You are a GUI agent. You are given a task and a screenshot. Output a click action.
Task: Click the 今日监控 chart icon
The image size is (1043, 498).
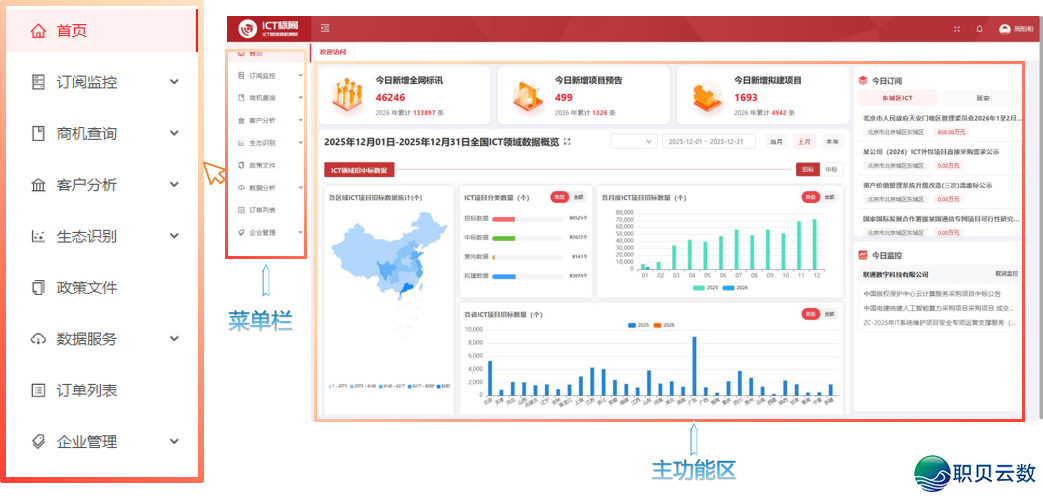click(863, 255)
